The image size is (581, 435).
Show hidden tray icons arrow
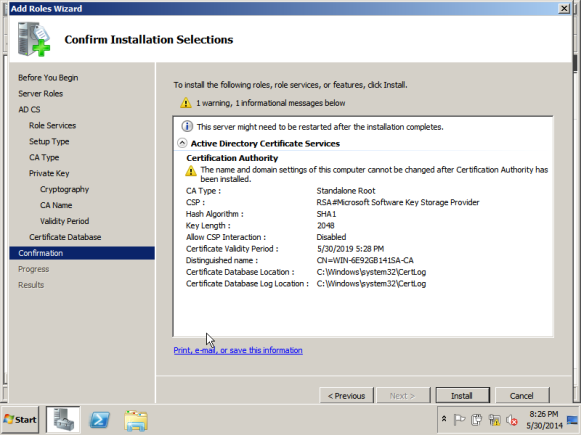click(x=444, y=419)
